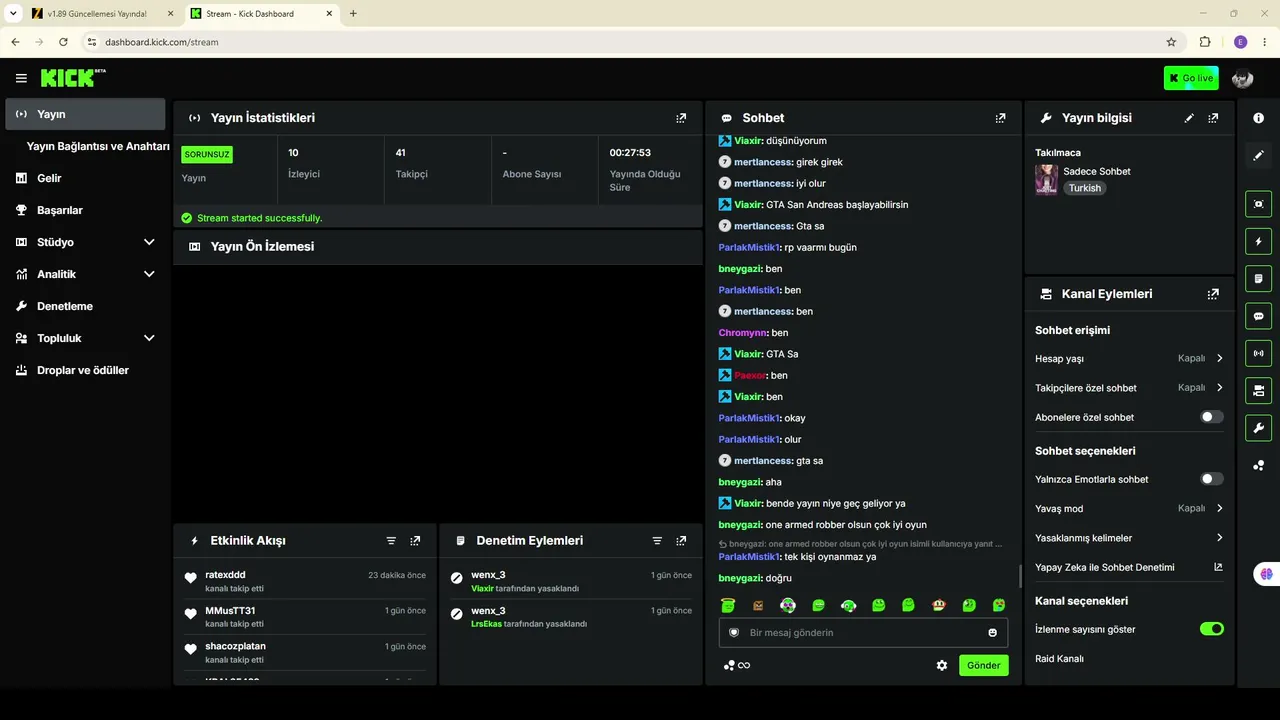Open Chrome extensions puzzle icon
This screenshot has height=720, width=1280.
[1205, 42]
